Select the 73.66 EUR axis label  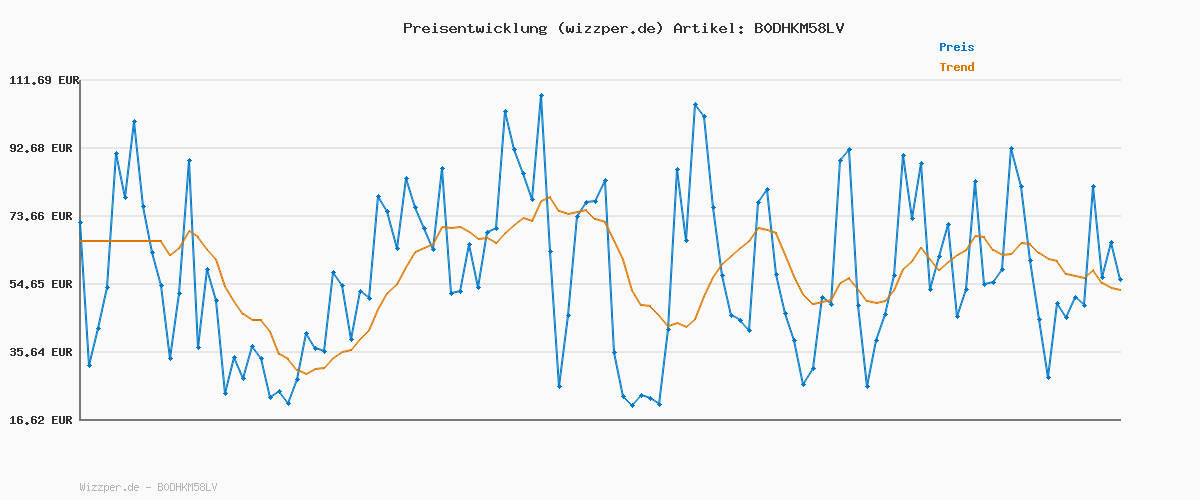(43, 216)
